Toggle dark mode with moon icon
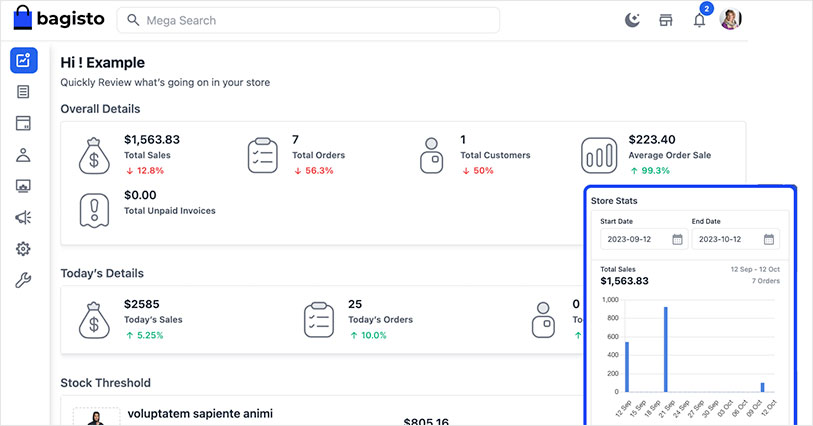Image resolution: width=813 pixels, height=426 pixels. click(631, 20)
